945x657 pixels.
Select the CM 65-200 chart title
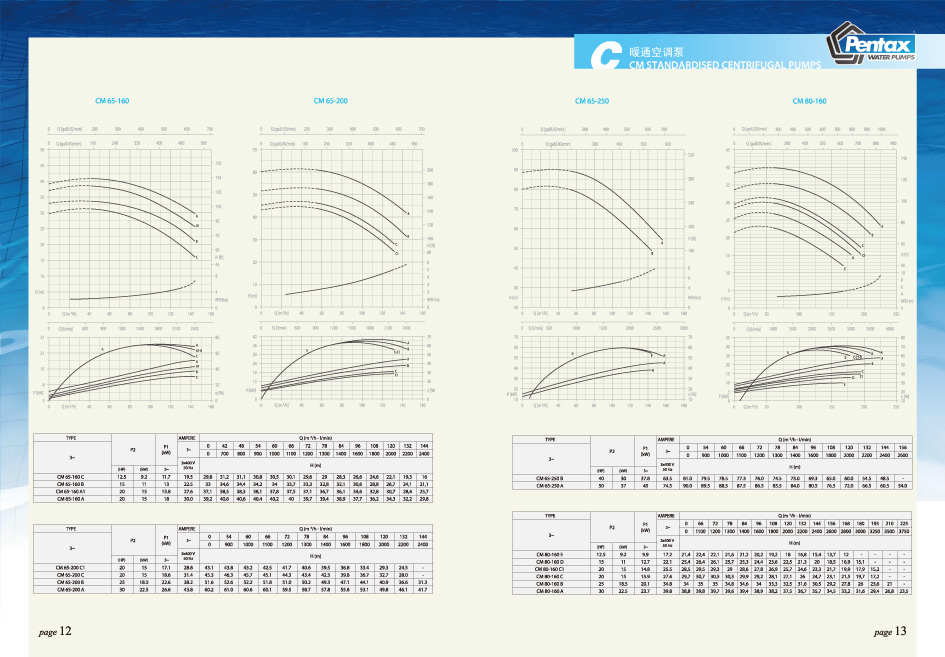[x=331, y=101]
